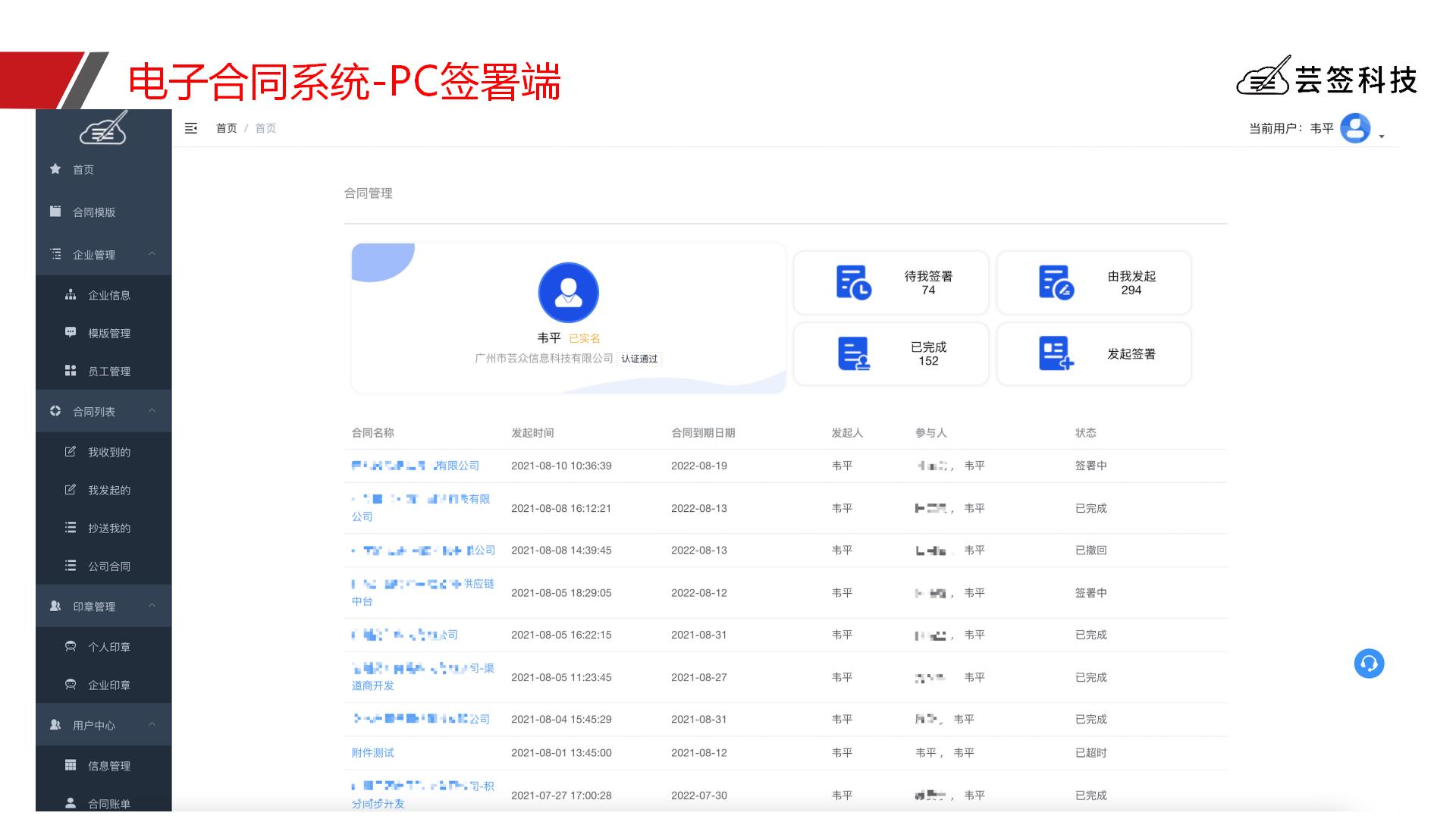Click the 由我发起 initiated-by-me icon
The width and height of the screenshot is (1456, 819).
click(1056, 282)
